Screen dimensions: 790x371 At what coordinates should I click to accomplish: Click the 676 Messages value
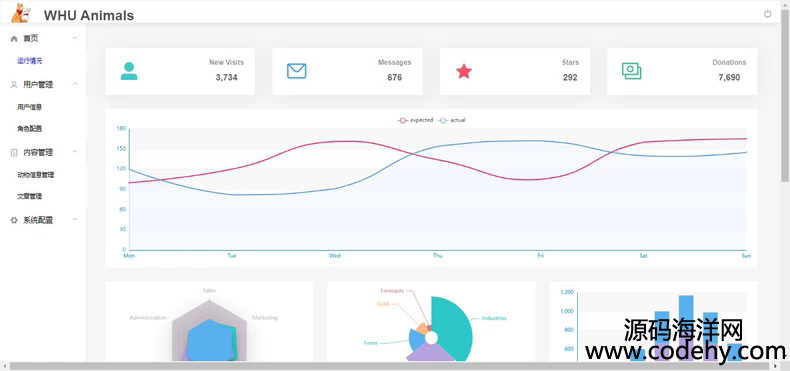[394, 78]
